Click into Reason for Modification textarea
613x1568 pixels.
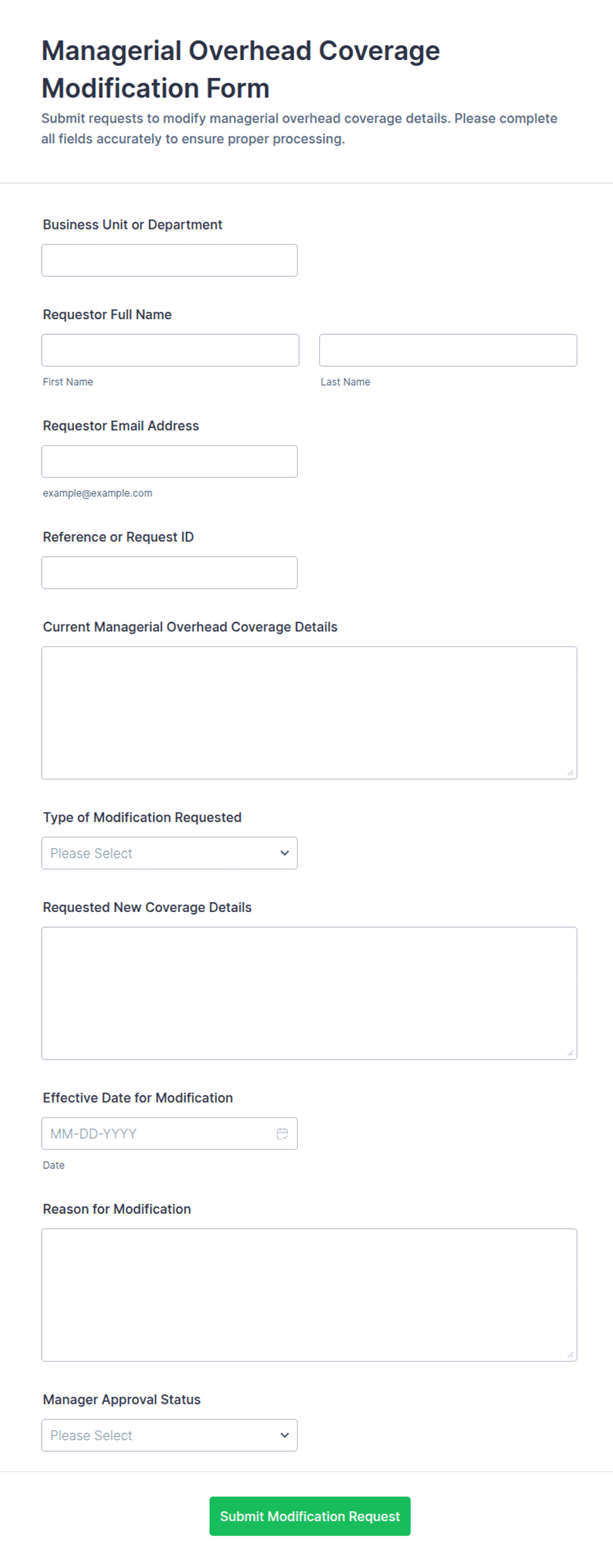(x=309, y=1295)
